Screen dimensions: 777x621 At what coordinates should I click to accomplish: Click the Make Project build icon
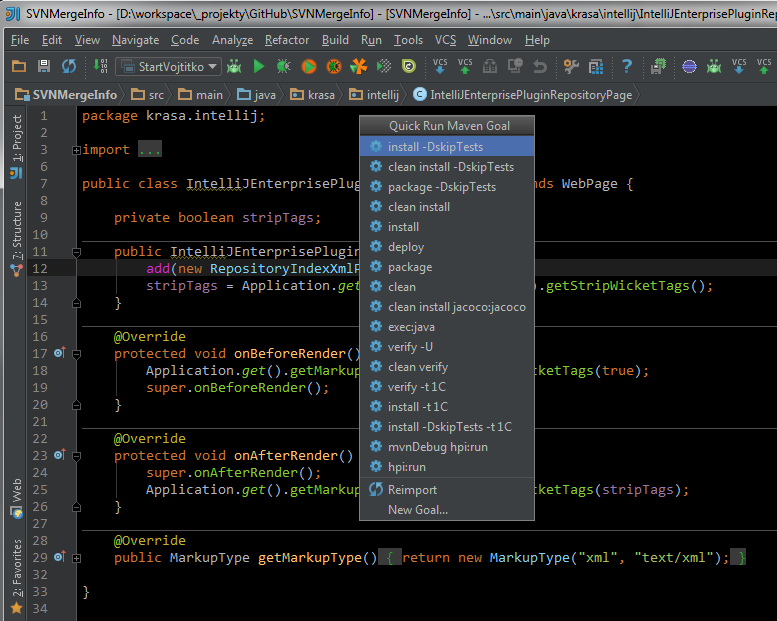click(100, 66)
